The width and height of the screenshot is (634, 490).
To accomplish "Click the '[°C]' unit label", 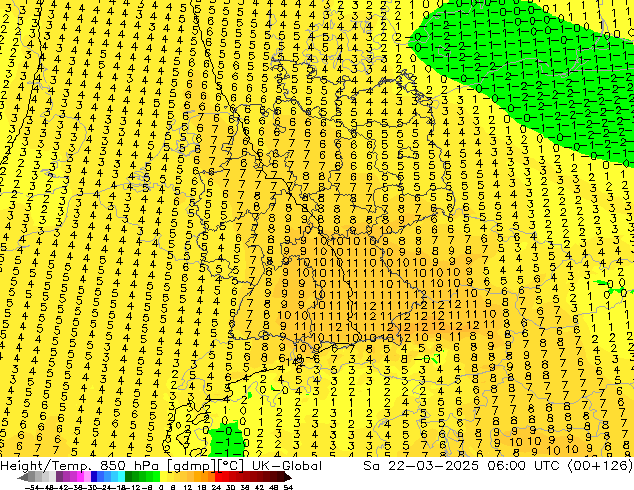I will (232, 466).
